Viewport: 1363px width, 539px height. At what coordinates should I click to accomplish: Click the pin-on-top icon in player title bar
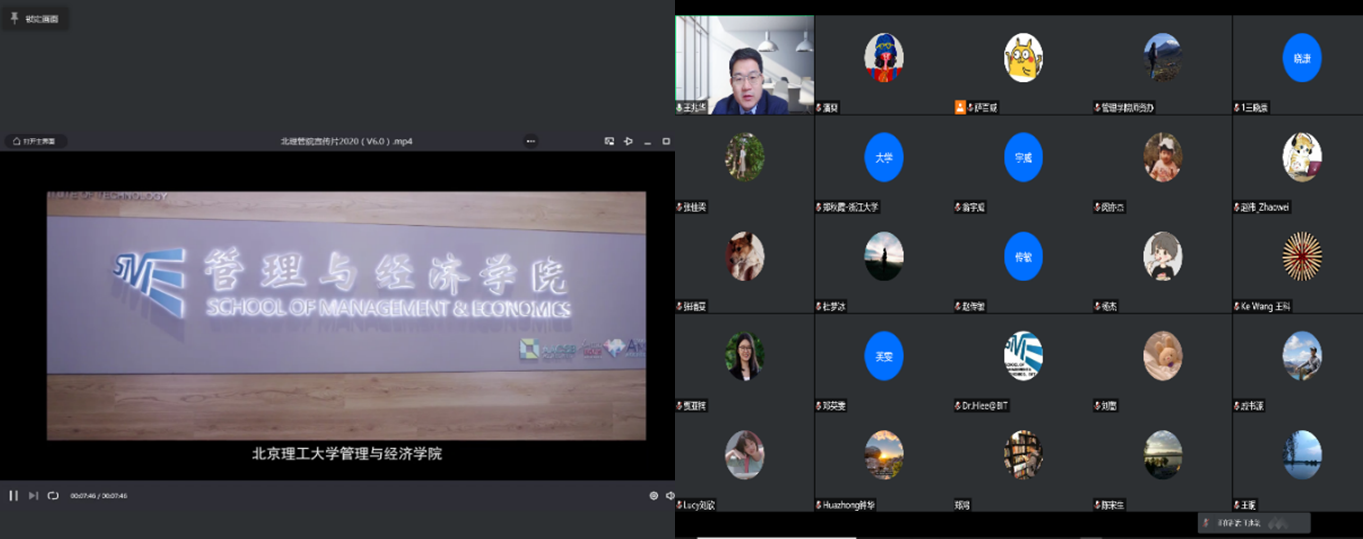click(628, 141)
